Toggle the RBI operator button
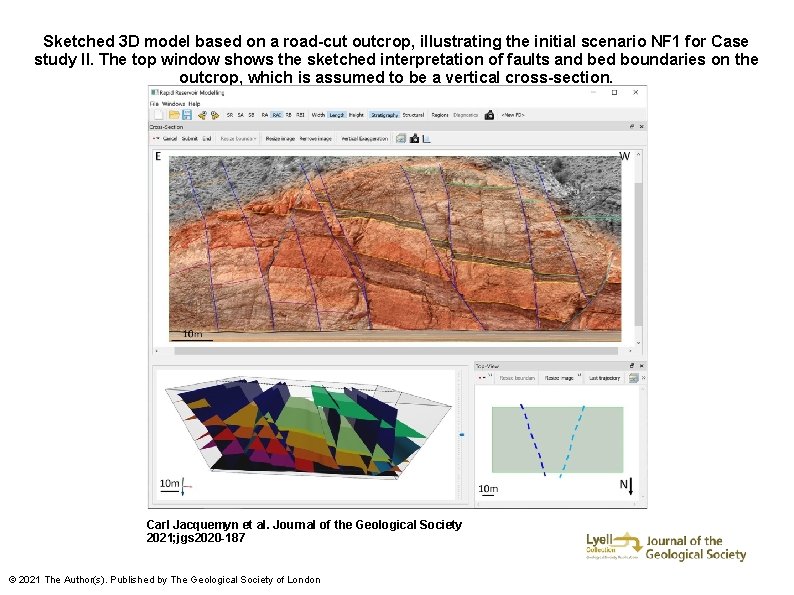The image size is (794, 595). [x=300, y=115]
